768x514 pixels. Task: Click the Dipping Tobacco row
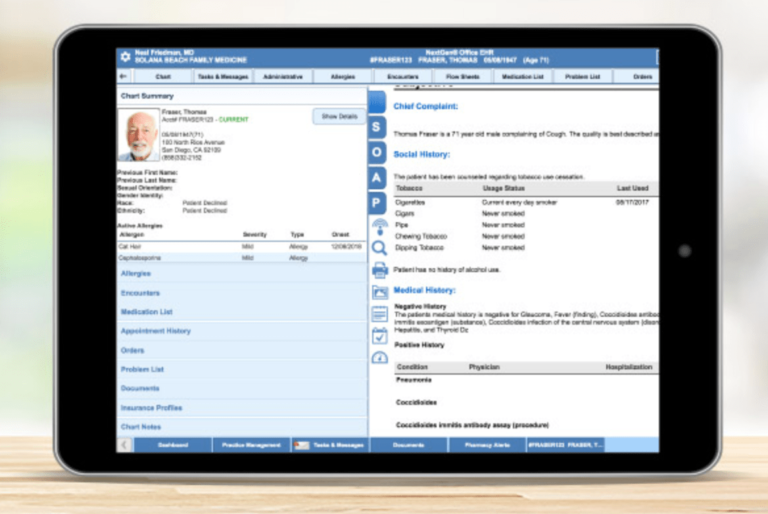point(526,247)
